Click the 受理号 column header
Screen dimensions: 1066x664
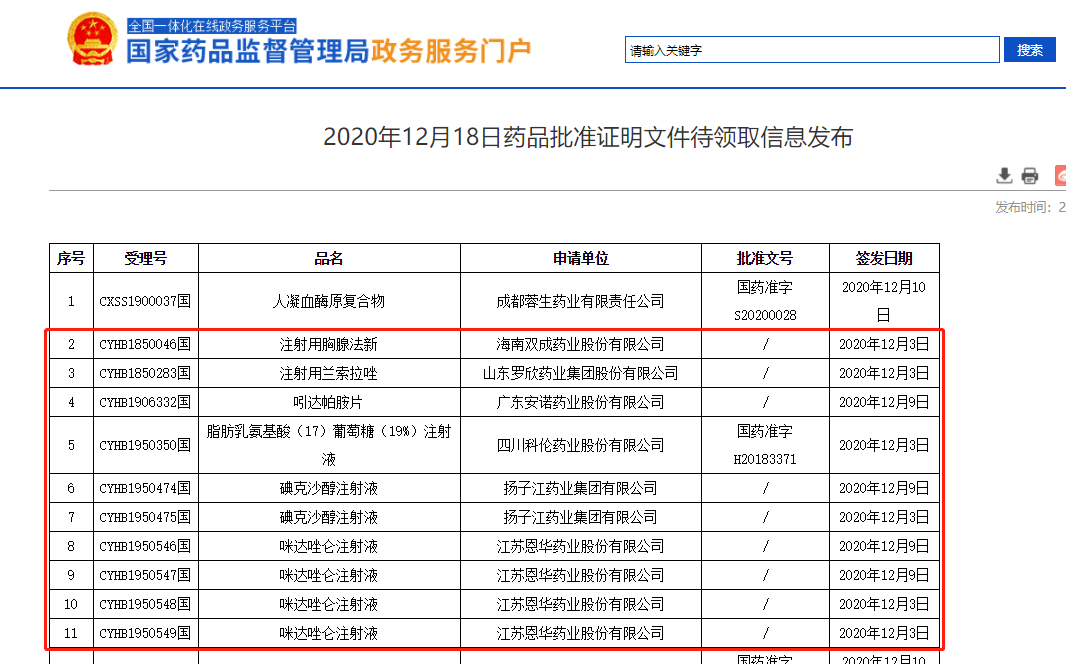tap(145, 258)
